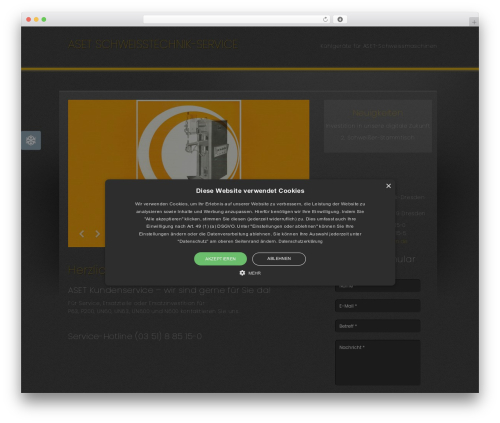The height and width of the screenshot is (423, 500).
Task: Click the Diese Website verwendet Cookies title
Action: [x=250, y=191]
